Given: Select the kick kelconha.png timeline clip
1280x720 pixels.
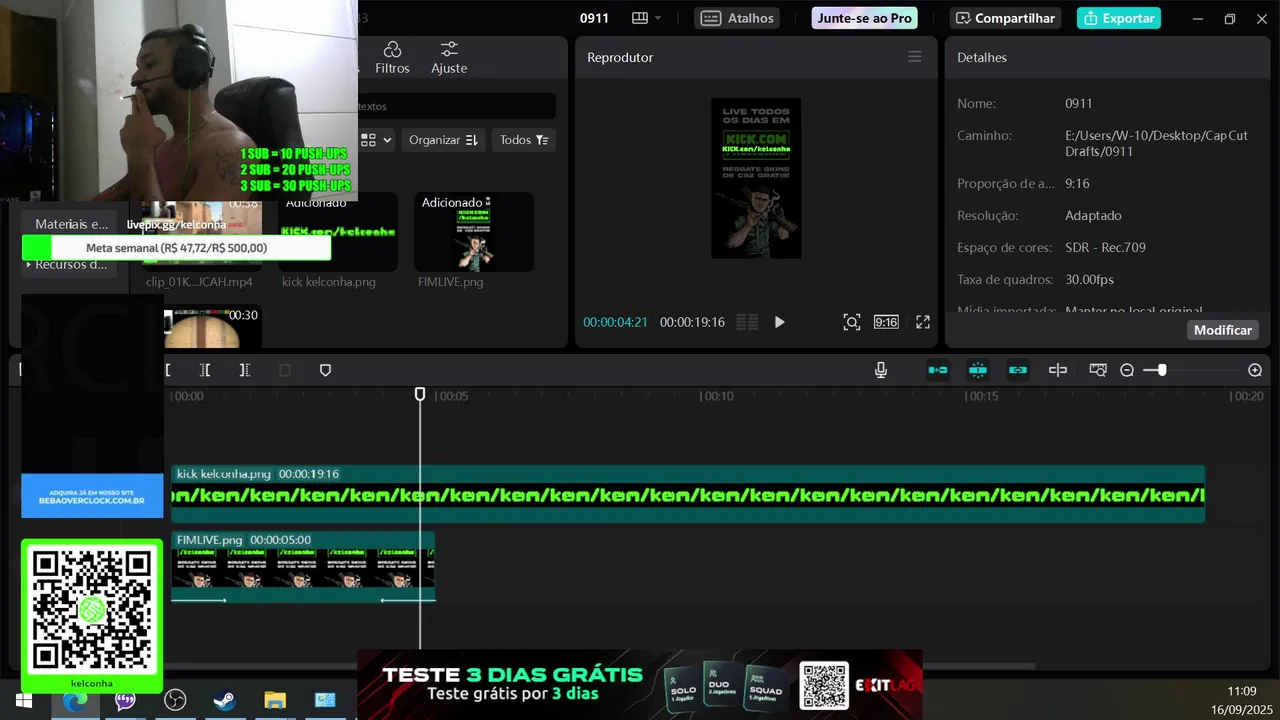Looking at the screenshot, I should coord(688,494).
